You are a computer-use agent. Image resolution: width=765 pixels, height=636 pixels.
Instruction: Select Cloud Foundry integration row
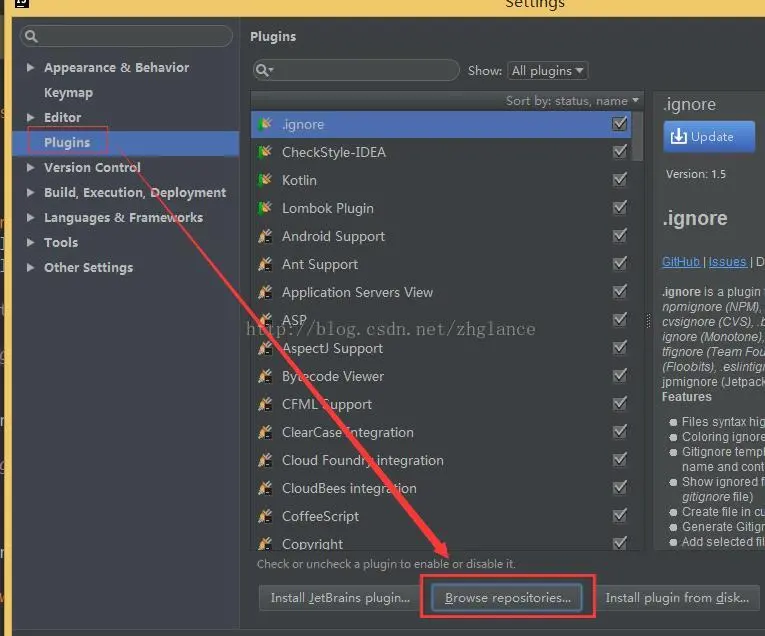pos(442,460)
